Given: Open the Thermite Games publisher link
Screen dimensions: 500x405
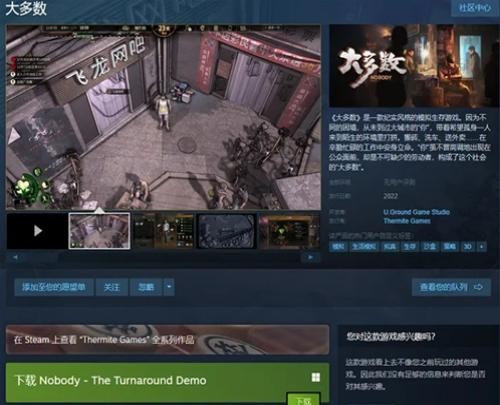Looking at the screenshot, I should click(x=407, y=221).
